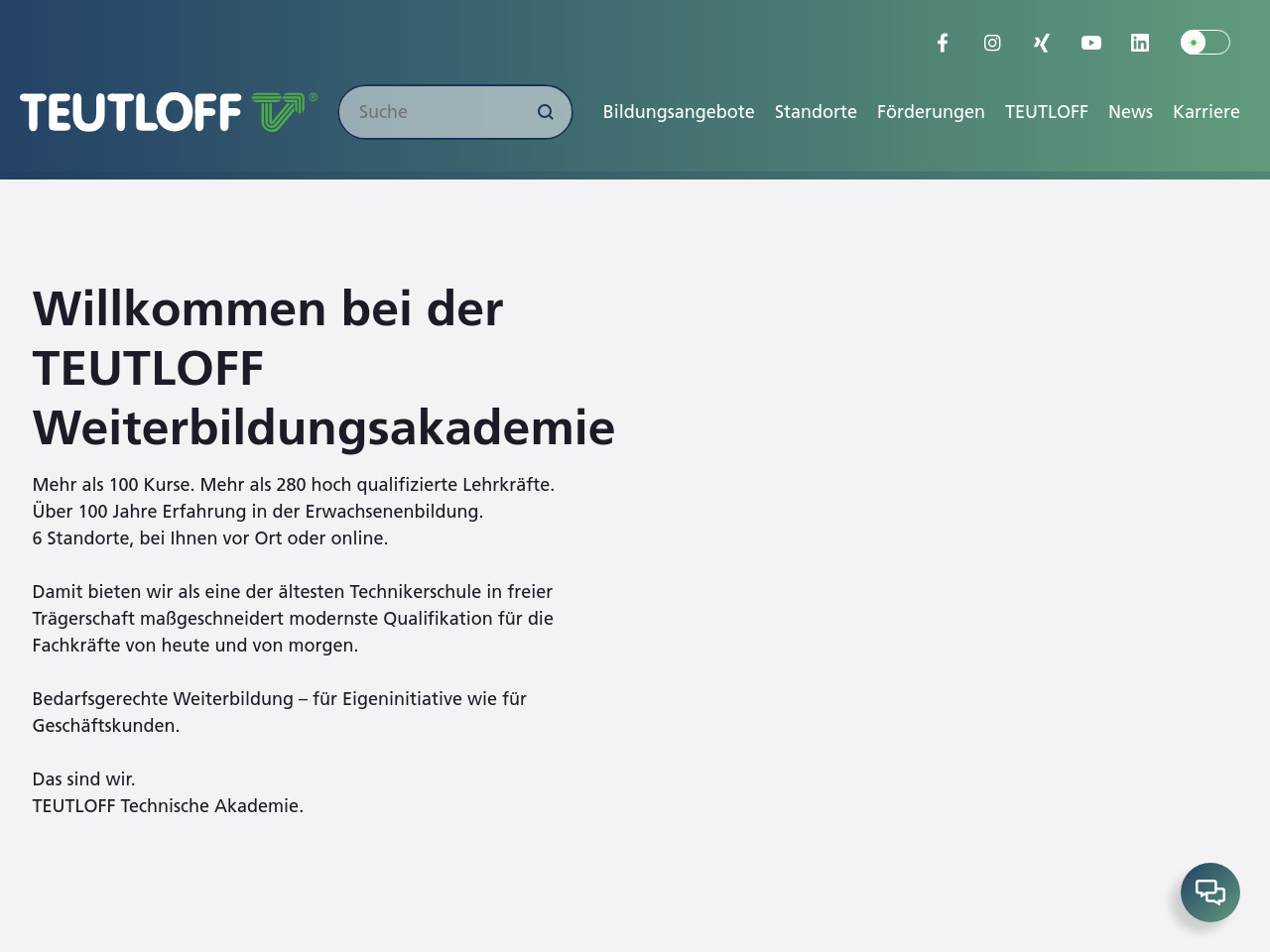Expand the Förderungen menu
The width and height of the screenshot is (1270, 952).
pos(931,112)
